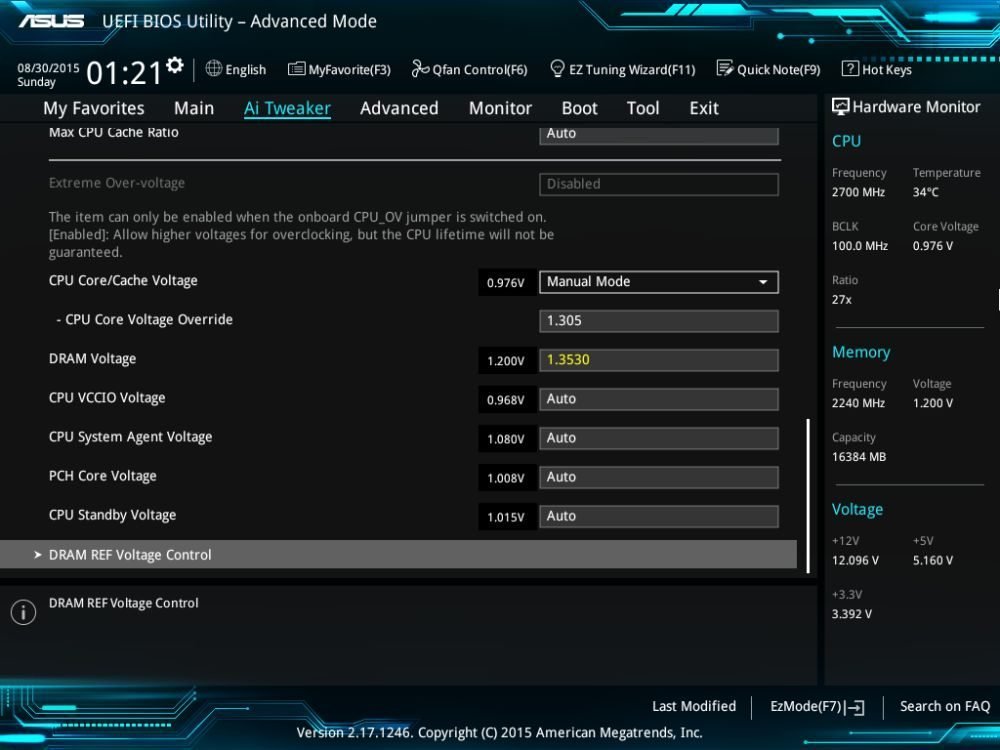Click the globe language icon
This screenshot has height=750, width=1000.
(214, 69)
